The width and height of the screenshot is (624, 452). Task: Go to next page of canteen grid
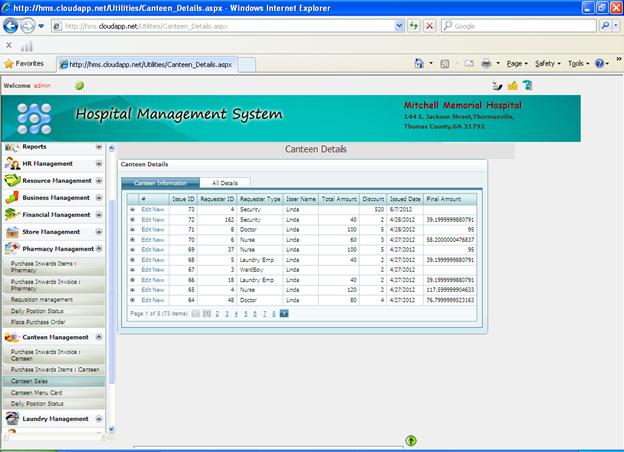click(284, 313)
